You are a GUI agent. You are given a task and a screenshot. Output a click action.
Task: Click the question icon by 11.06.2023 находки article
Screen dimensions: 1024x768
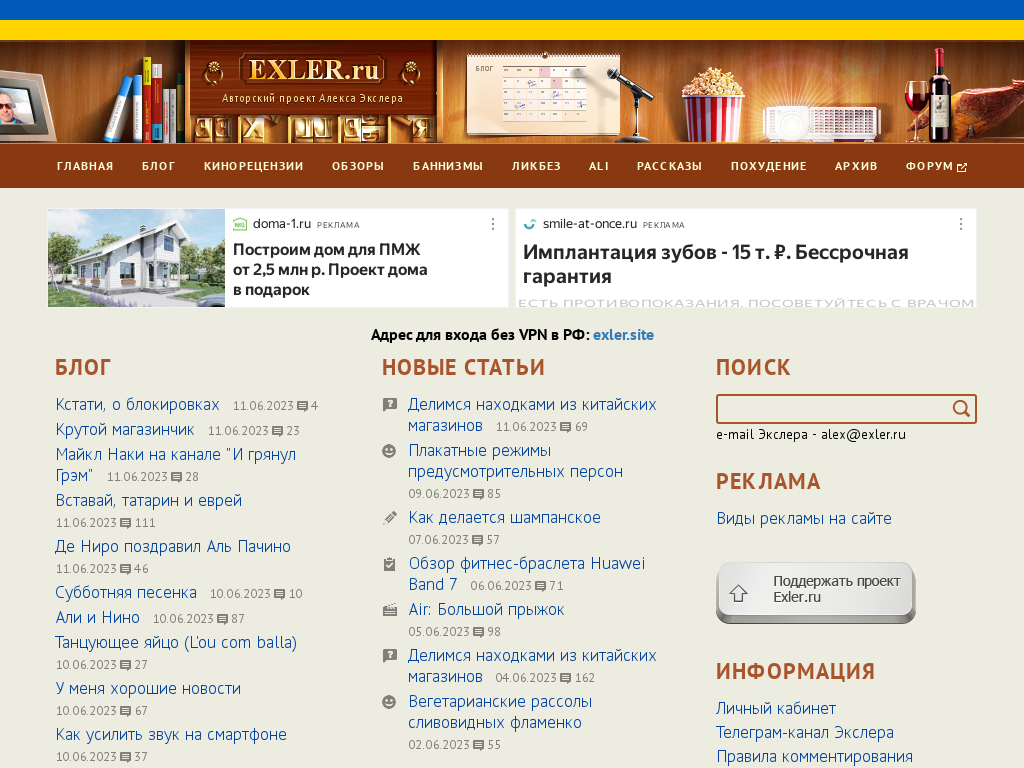click(390, 405)
